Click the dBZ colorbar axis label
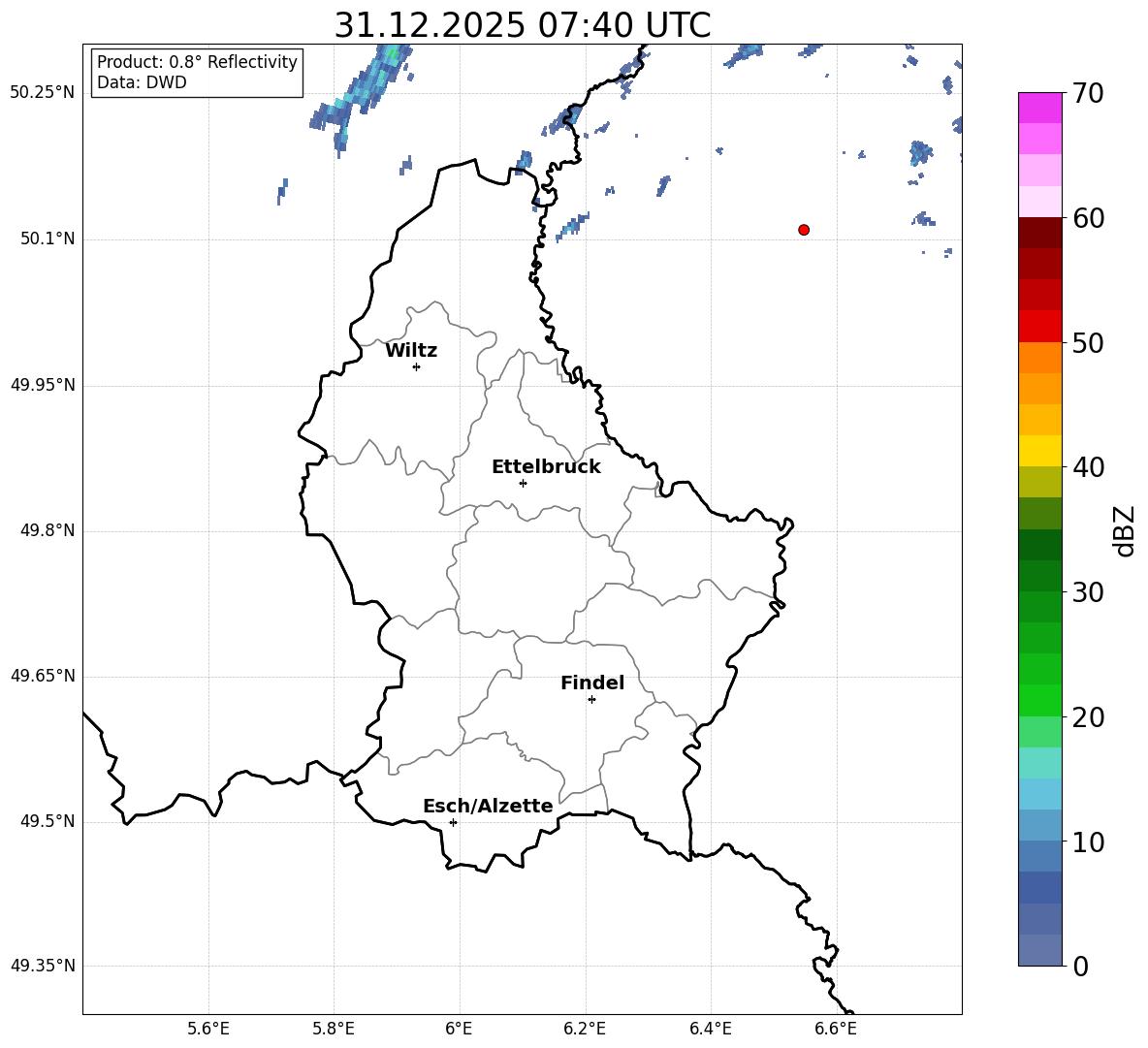Image resolution: width=1148 pixels, height=1048 pixels. [1124, 530]
